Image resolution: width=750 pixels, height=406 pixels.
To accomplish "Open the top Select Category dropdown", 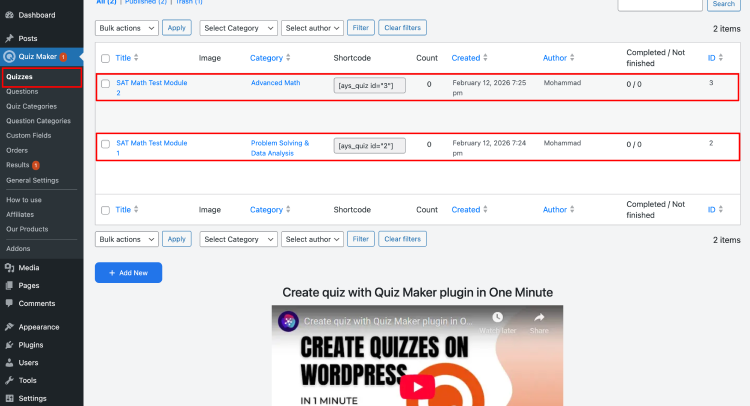I will [238, 28].
